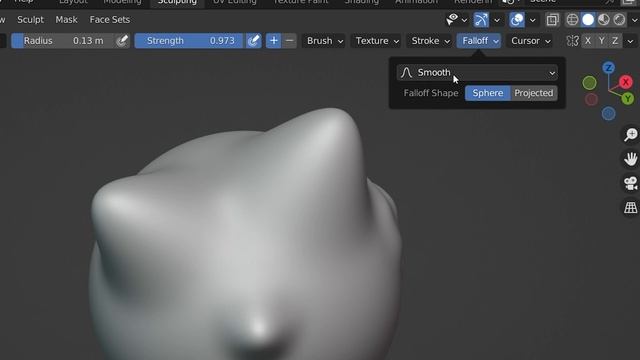Toggle viewport gizmos display

[481, 20]
